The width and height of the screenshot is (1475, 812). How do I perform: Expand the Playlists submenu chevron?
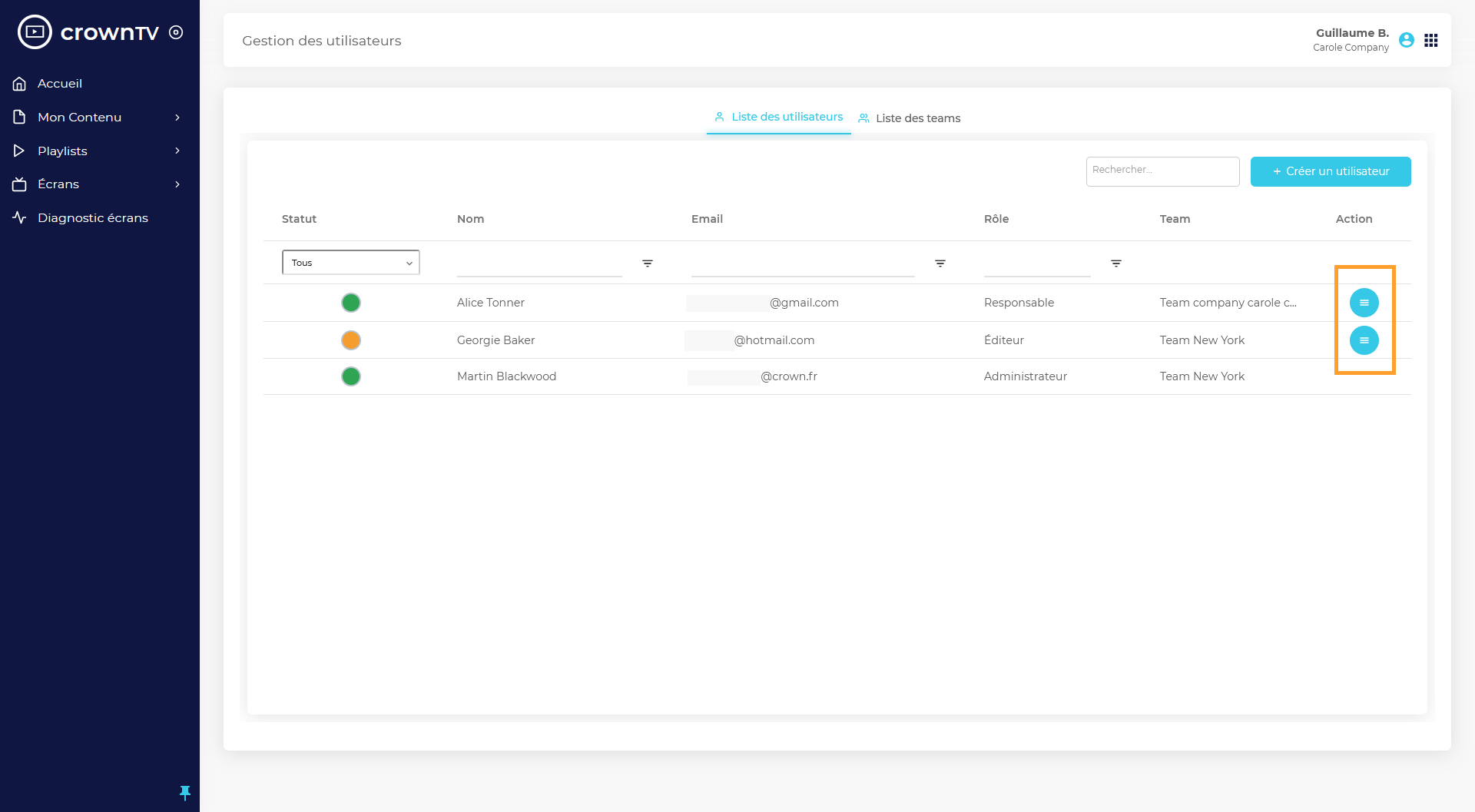177,151
